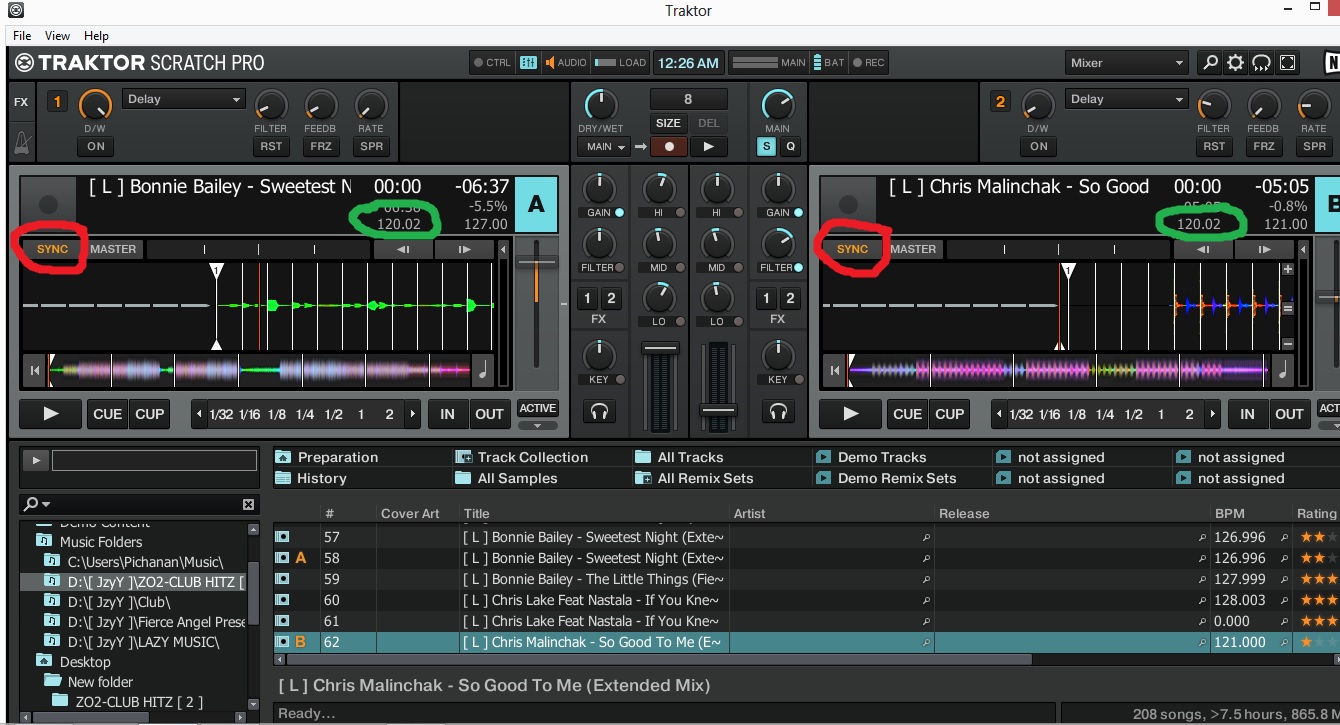The width and height of the screenshot is (1340, 725).
Task: Click Deck A tempo bend right arrow
Action: [x=464, y=249]
